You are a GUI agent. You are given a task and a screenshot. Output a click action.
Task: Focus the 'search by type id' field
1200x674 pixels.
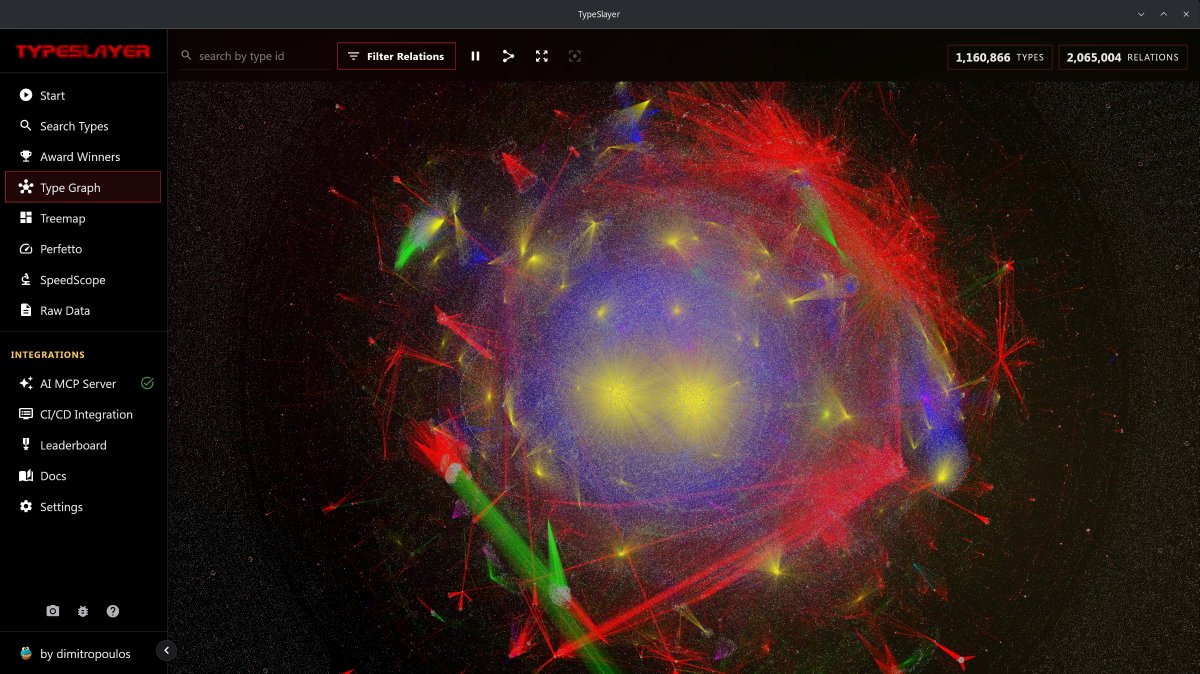point(254,56)
